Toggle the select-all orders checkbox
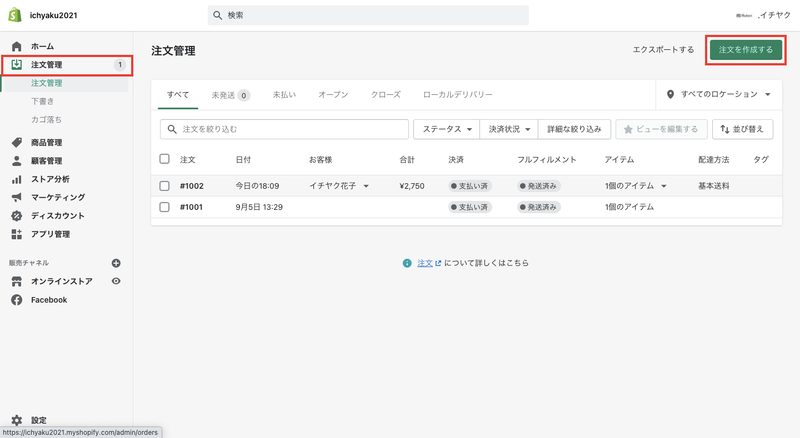Image resolution: width=800 pixels, height=438 pixels. point(164,159)
